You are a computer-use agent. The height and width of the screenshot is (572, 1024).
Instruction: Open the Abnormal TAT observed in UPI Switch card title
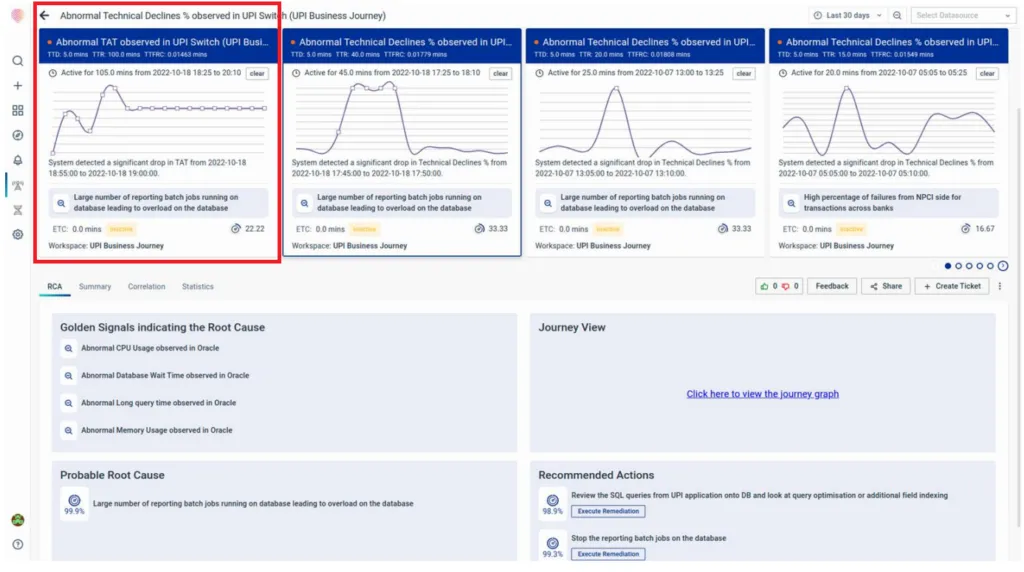(162, 42)
